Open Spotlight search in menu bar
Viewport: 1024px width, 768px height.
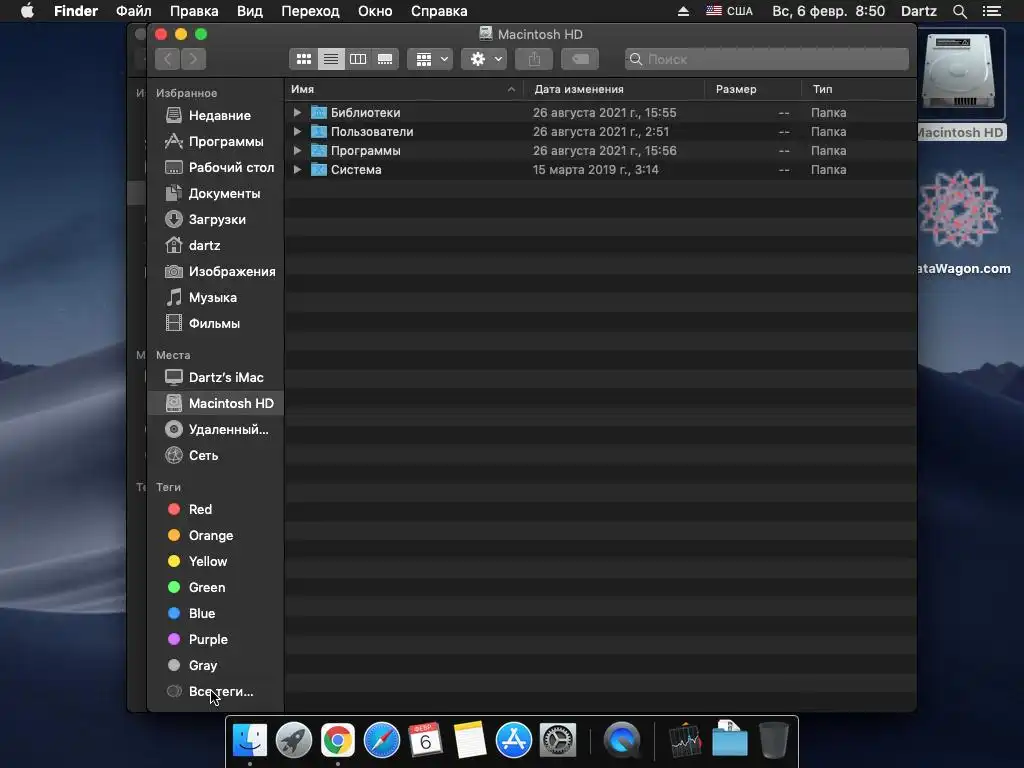pos(959,11)
